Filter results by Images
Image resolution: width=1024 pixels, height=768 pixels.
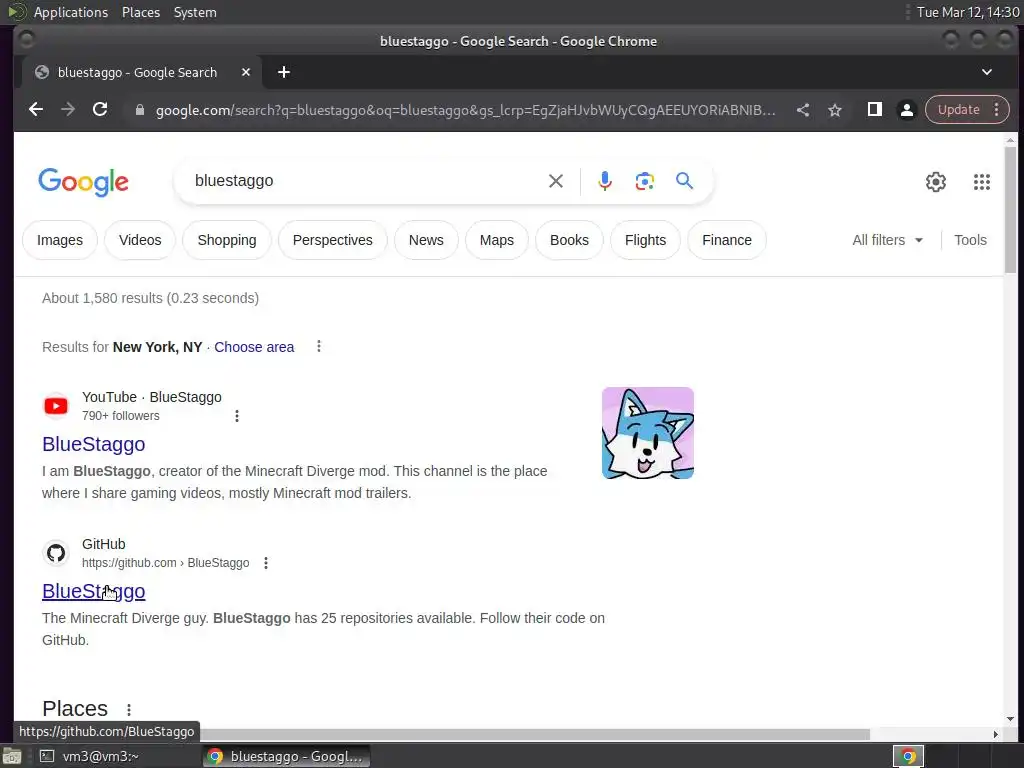[60, 240]
